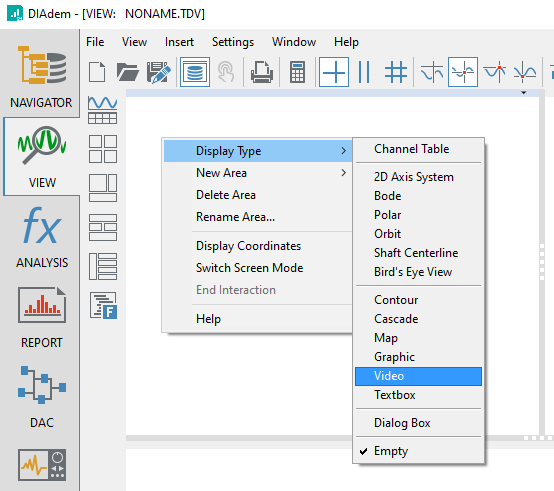The width and height of the screenshot is (554, 491).
Task: Open the ANALYSIS panel
Action: click(41, 237)
